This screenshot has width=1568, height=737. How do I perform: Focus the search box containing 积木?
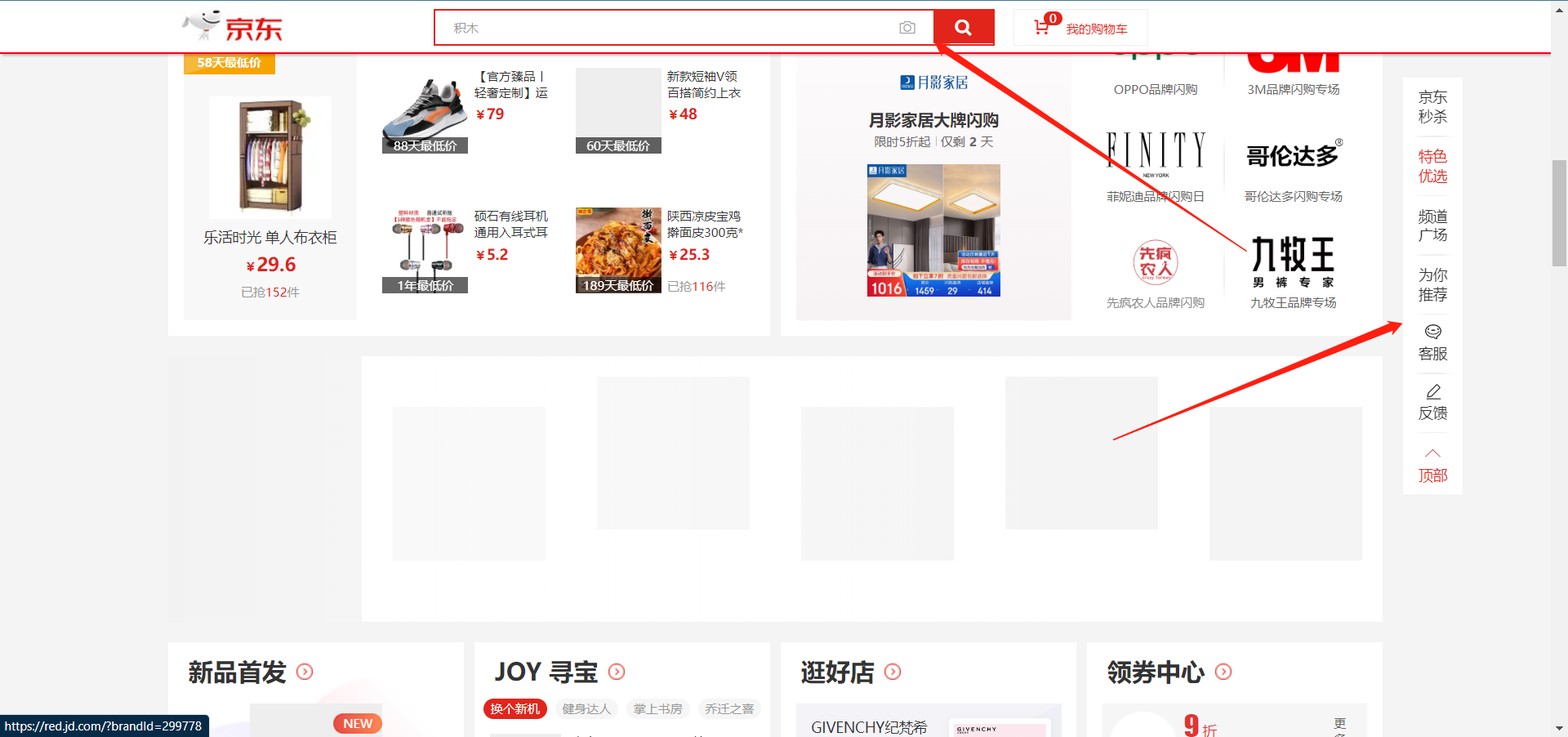coord(684,28)
